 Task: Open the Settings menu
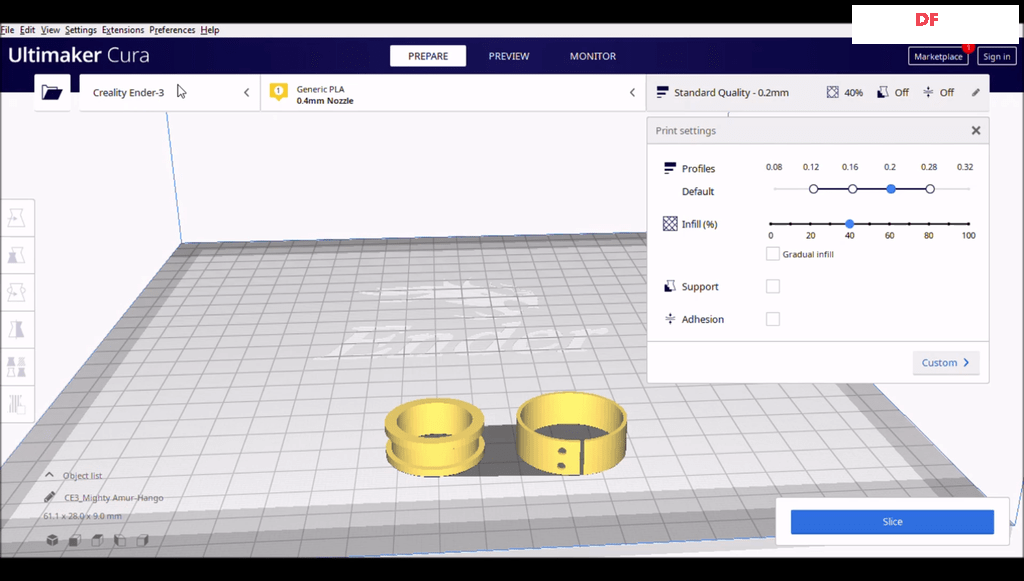click(x=81, y=30)
